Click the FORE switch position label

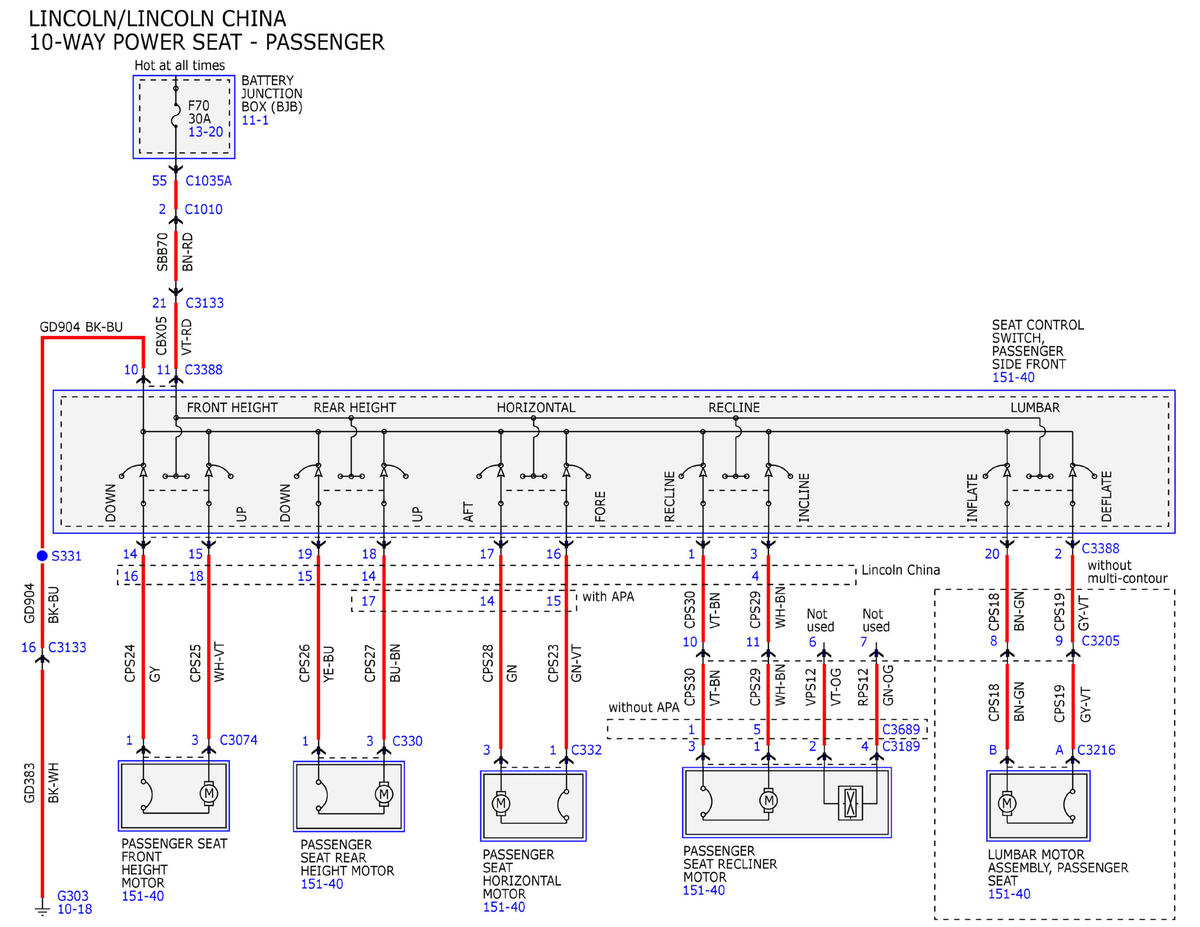tap(600, 508)
